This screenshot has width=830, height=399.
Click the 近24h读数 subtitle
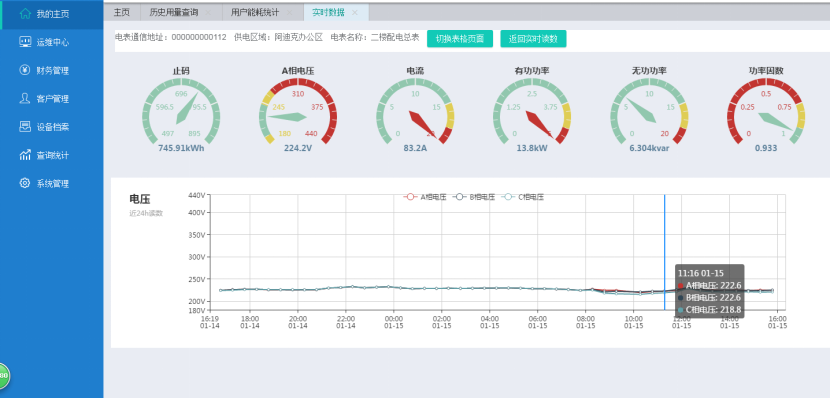tap(146, 213)
